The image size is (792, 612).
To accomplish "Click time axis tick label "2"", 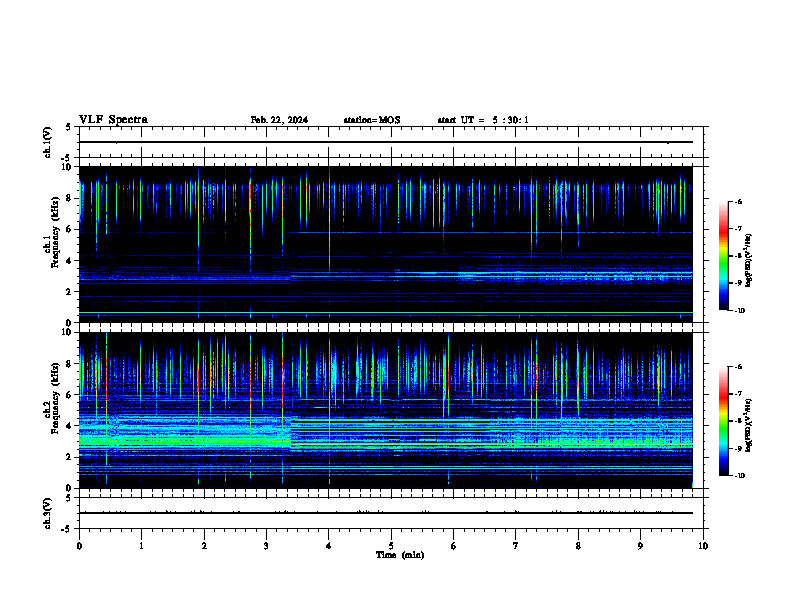I will [x=204, y=546].
